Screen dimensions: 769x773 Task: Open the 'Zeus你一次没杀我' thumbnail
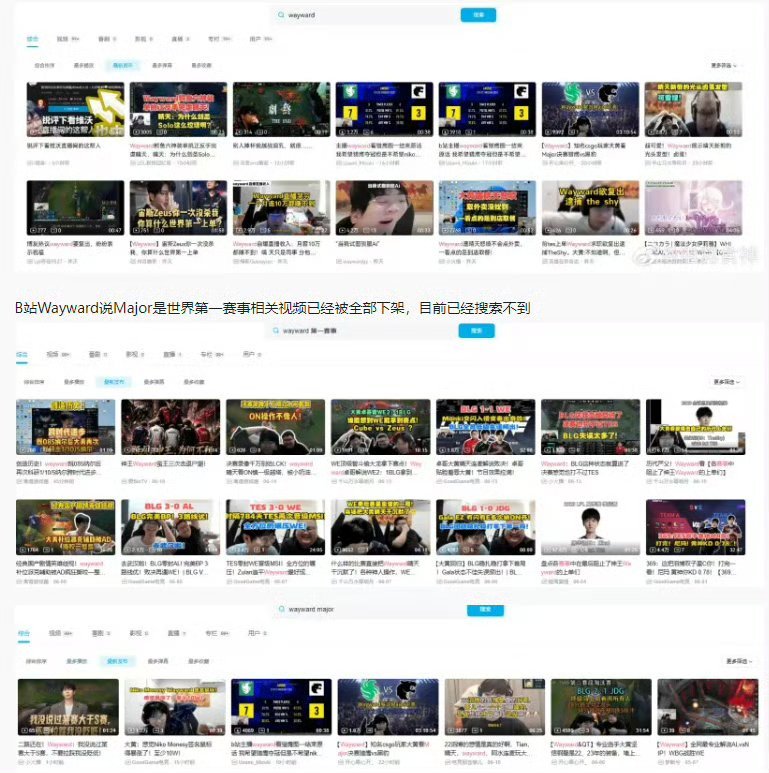178,208
